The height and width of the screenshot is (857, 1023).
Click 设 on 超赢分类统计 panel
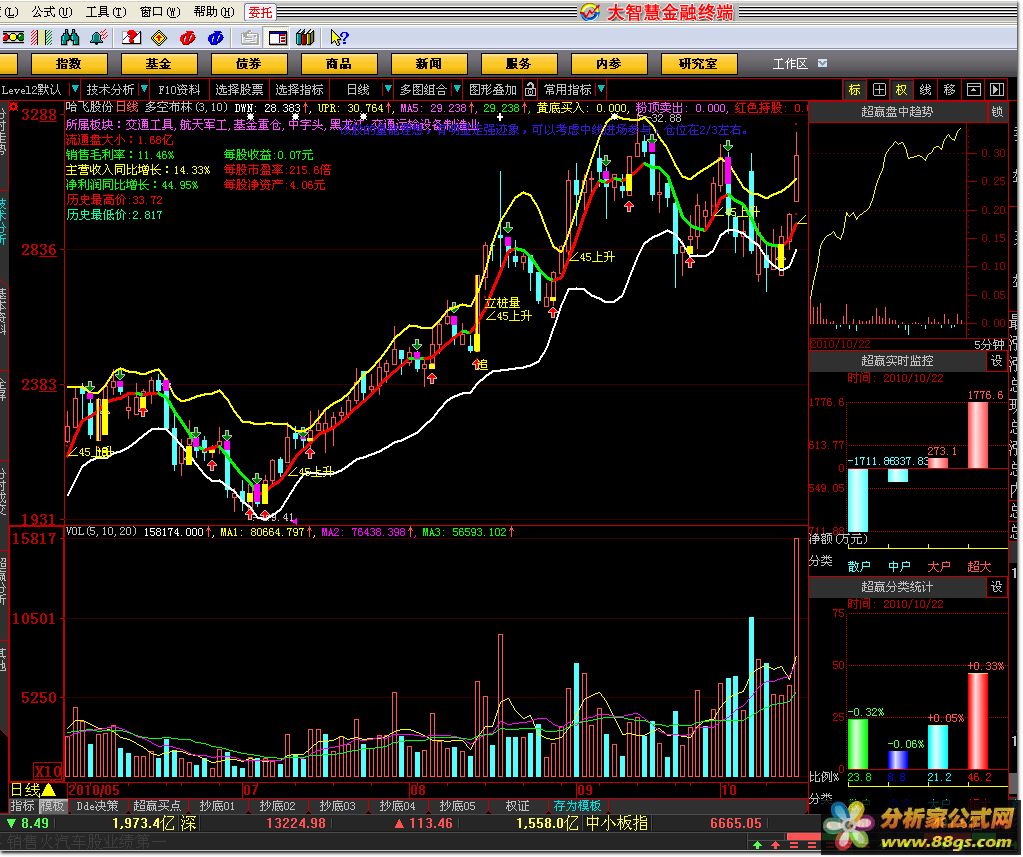(x=996, y=586)
